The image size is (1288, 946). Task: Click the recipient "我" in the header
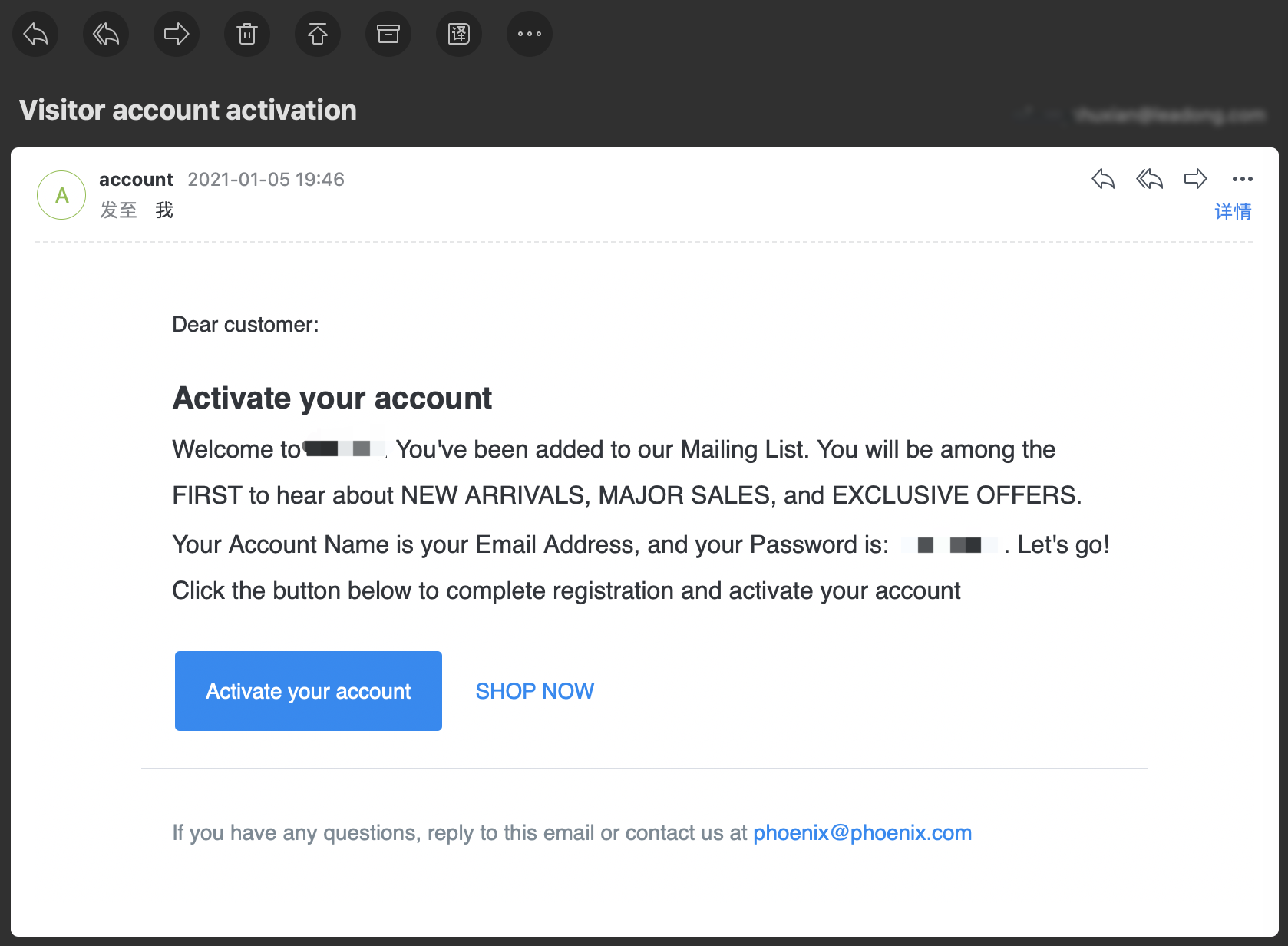click(x=164, y=210)
